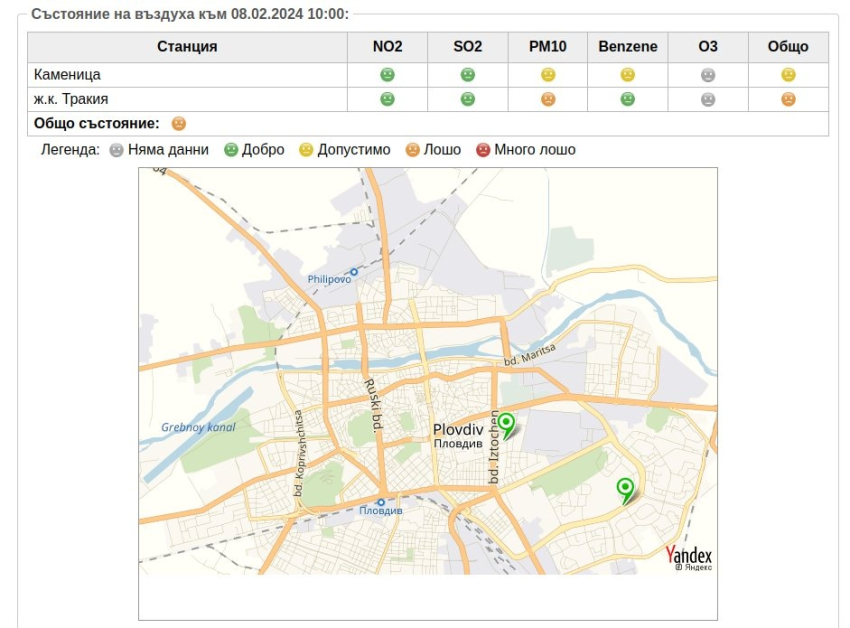
Task: Click the Yandex logo on the map
Action: coord(689,556)
